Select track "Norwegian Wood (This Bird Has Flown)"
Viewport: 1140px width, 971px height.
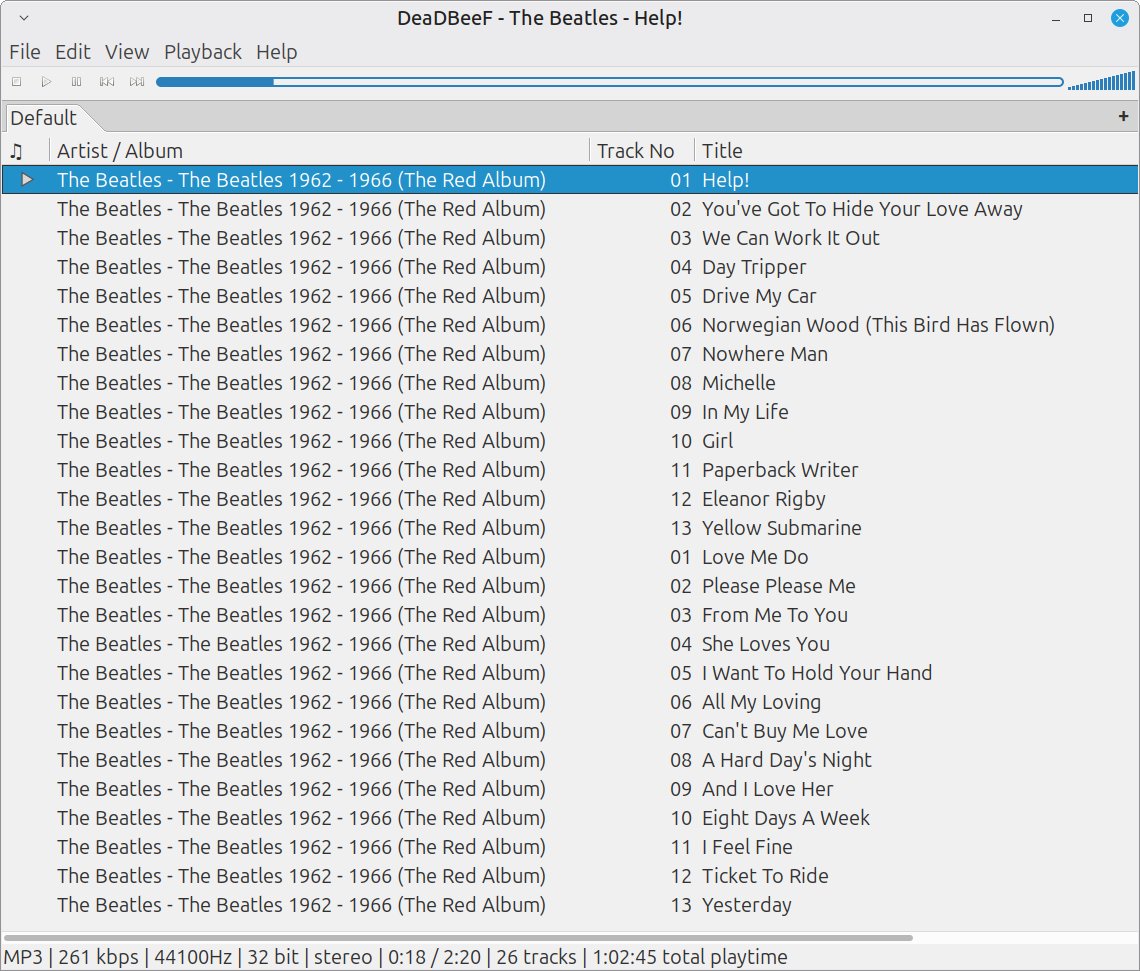coord(570,325)
